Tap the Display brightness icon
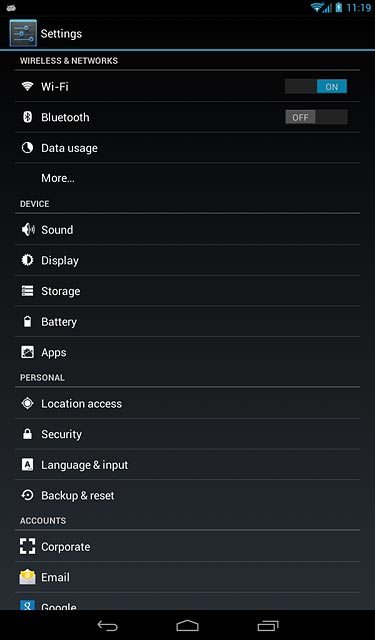This screenshot has width=375, height=640. [27, 260]
